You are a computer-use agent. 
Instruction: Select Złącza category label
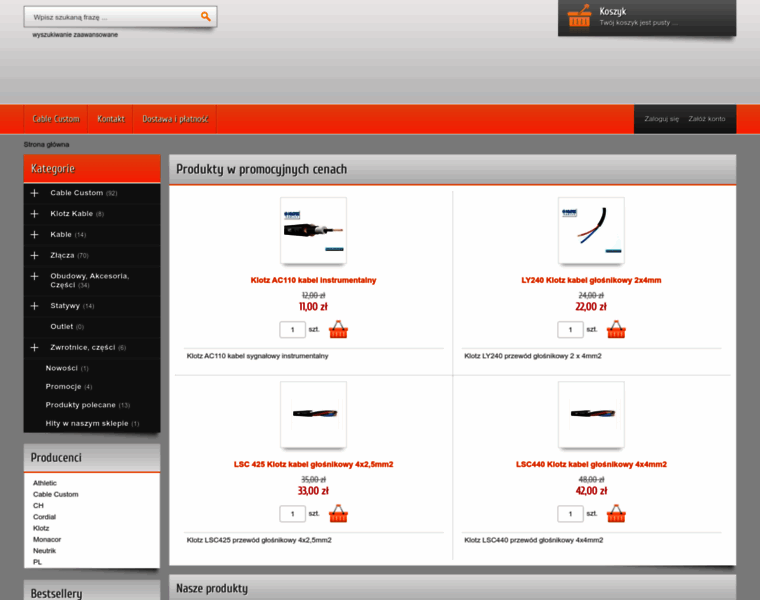coord(62,255)
